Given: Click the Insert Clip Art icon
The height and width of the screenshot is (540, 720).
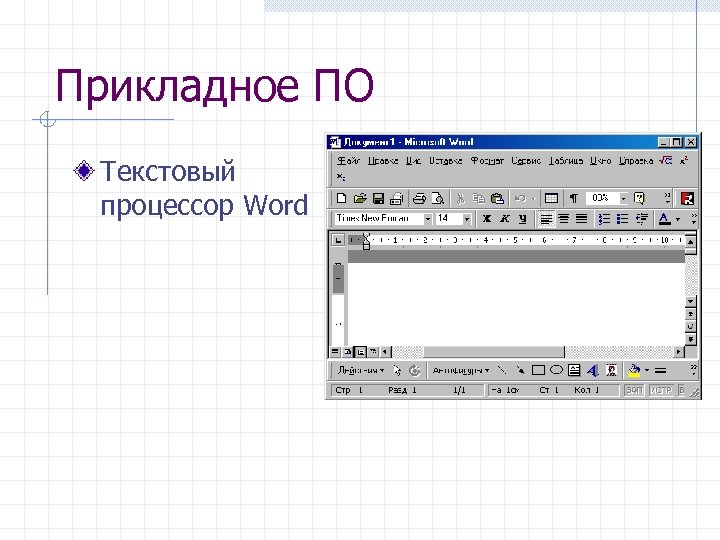Looking at the screenshot, I should coord(611,370).
